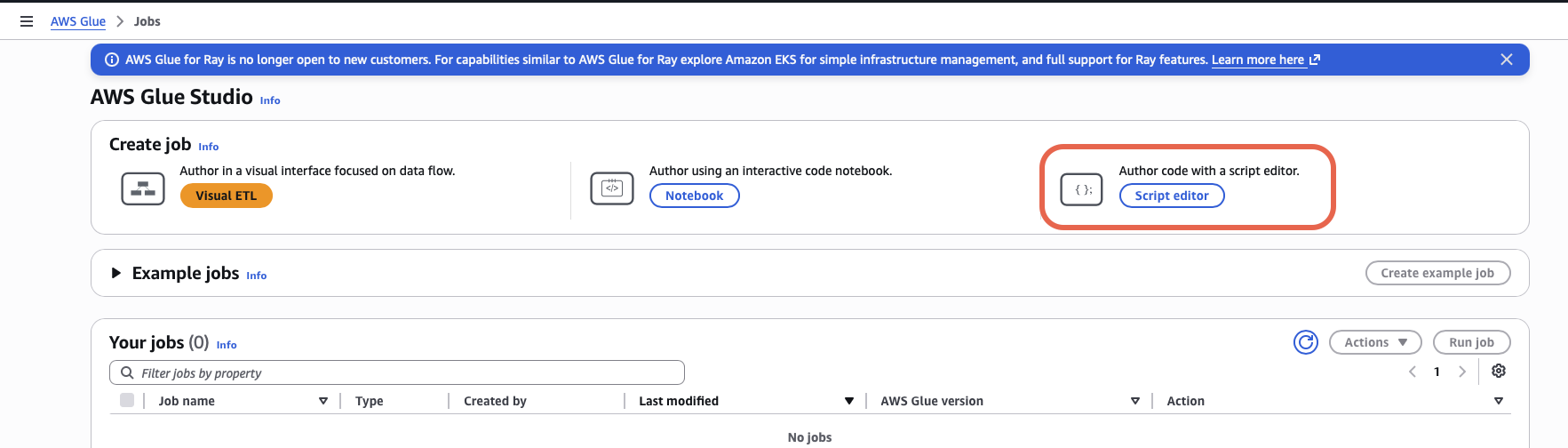Sort by Job name column arrow
The height and width of the screenshot is (448, 1568).
pos(323,401)
